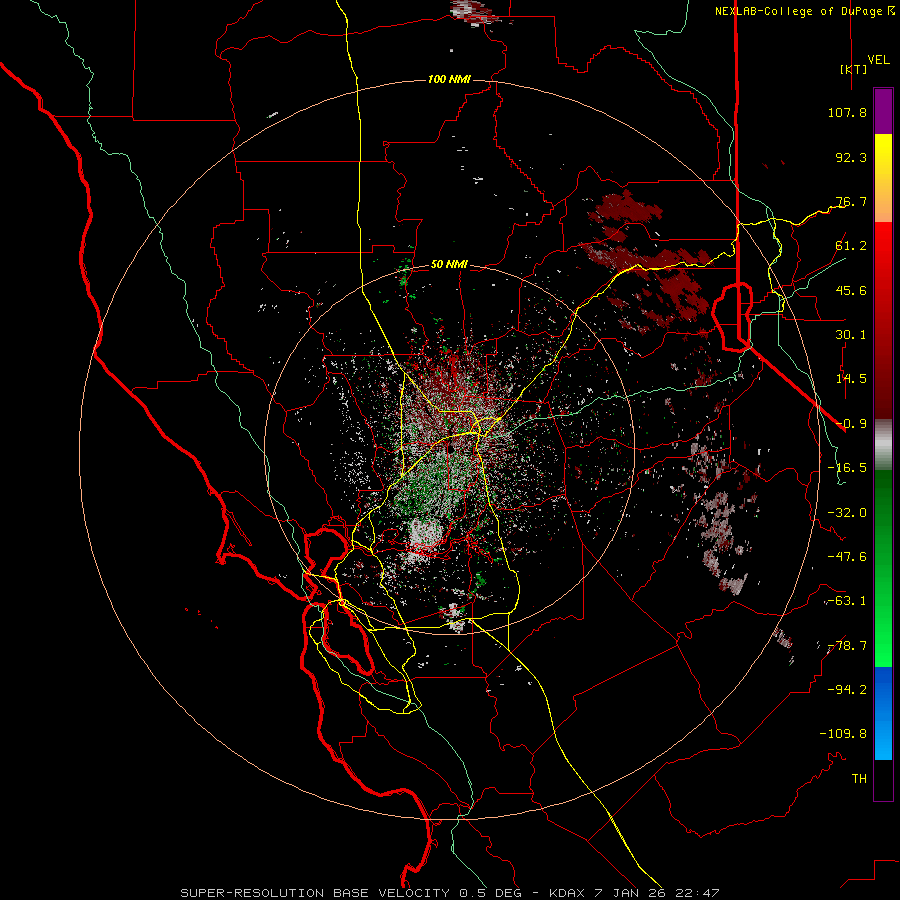Click the VEL legend title
The width and height of the screenshot is (900, 900).
point(879,60)
